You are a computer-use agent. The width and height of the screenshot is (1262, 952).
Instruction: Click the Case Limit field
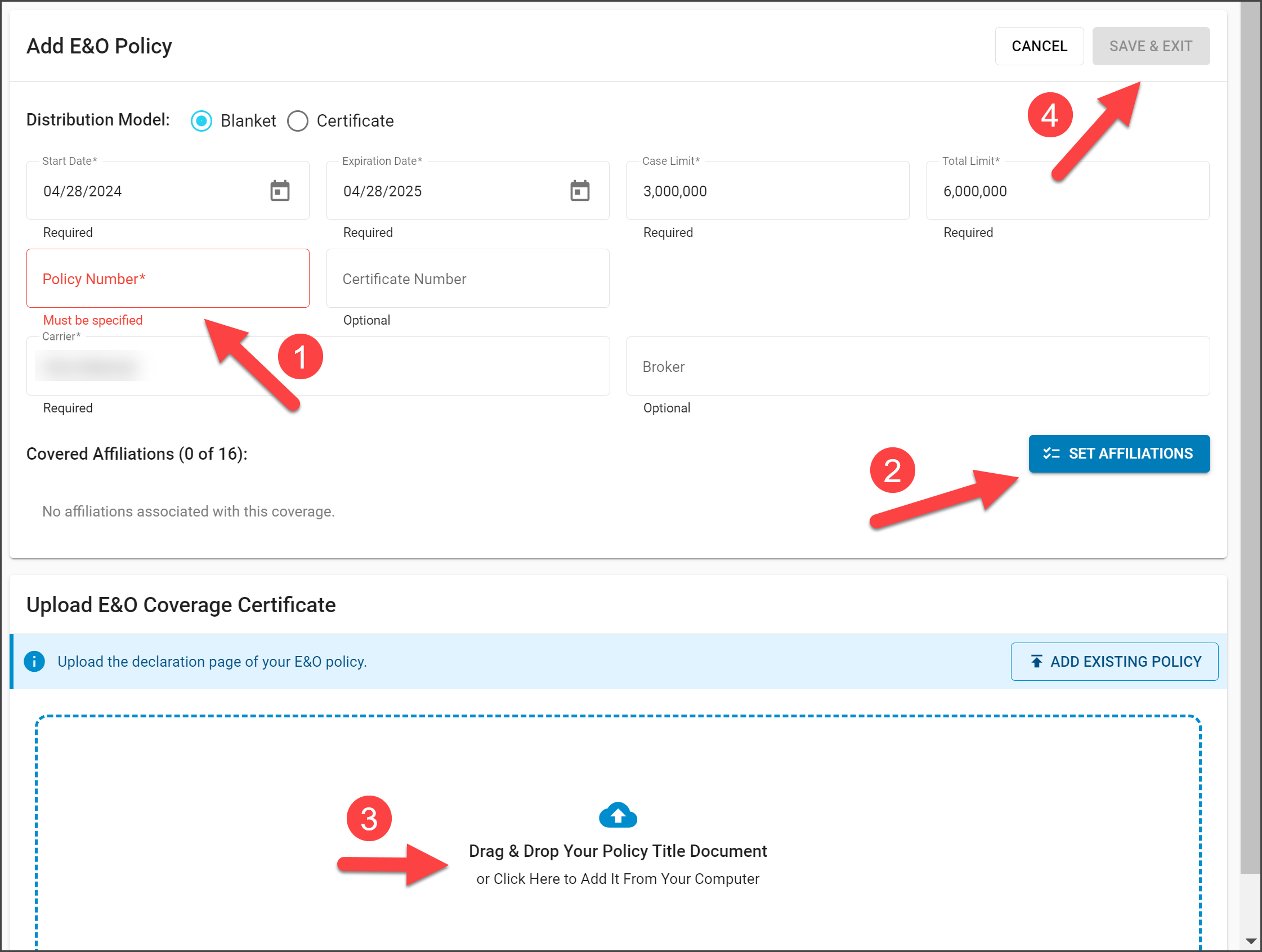[x=767, y=191]
